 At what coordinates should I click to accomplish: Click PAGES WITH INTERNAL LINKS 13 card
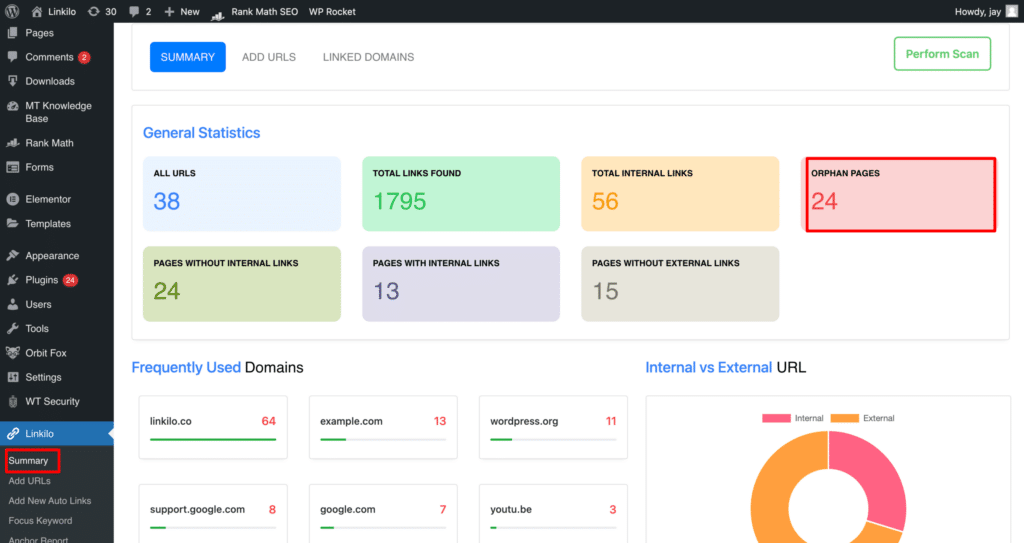pos(461,284)
